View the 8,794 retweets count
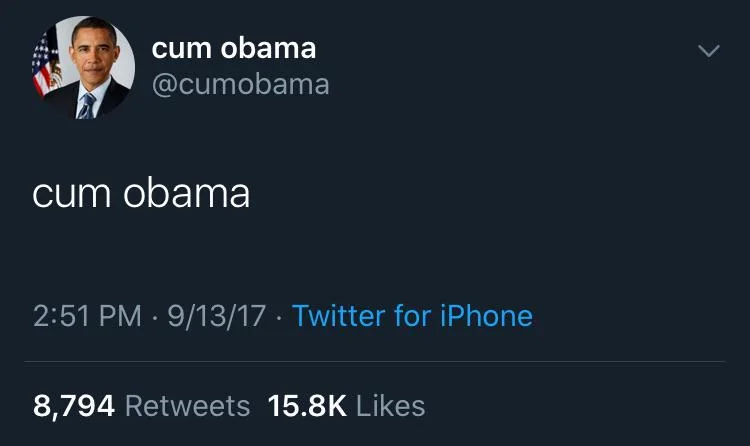 pos(74,405)
